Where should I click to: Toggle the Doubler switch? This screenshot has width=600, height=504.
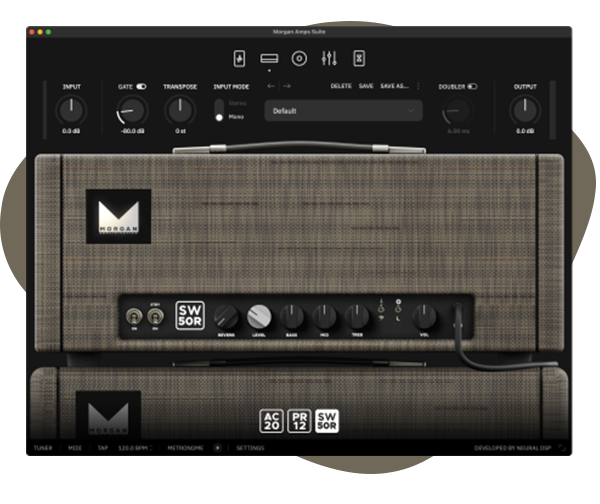pyautogui.click(x=472, y=86)
